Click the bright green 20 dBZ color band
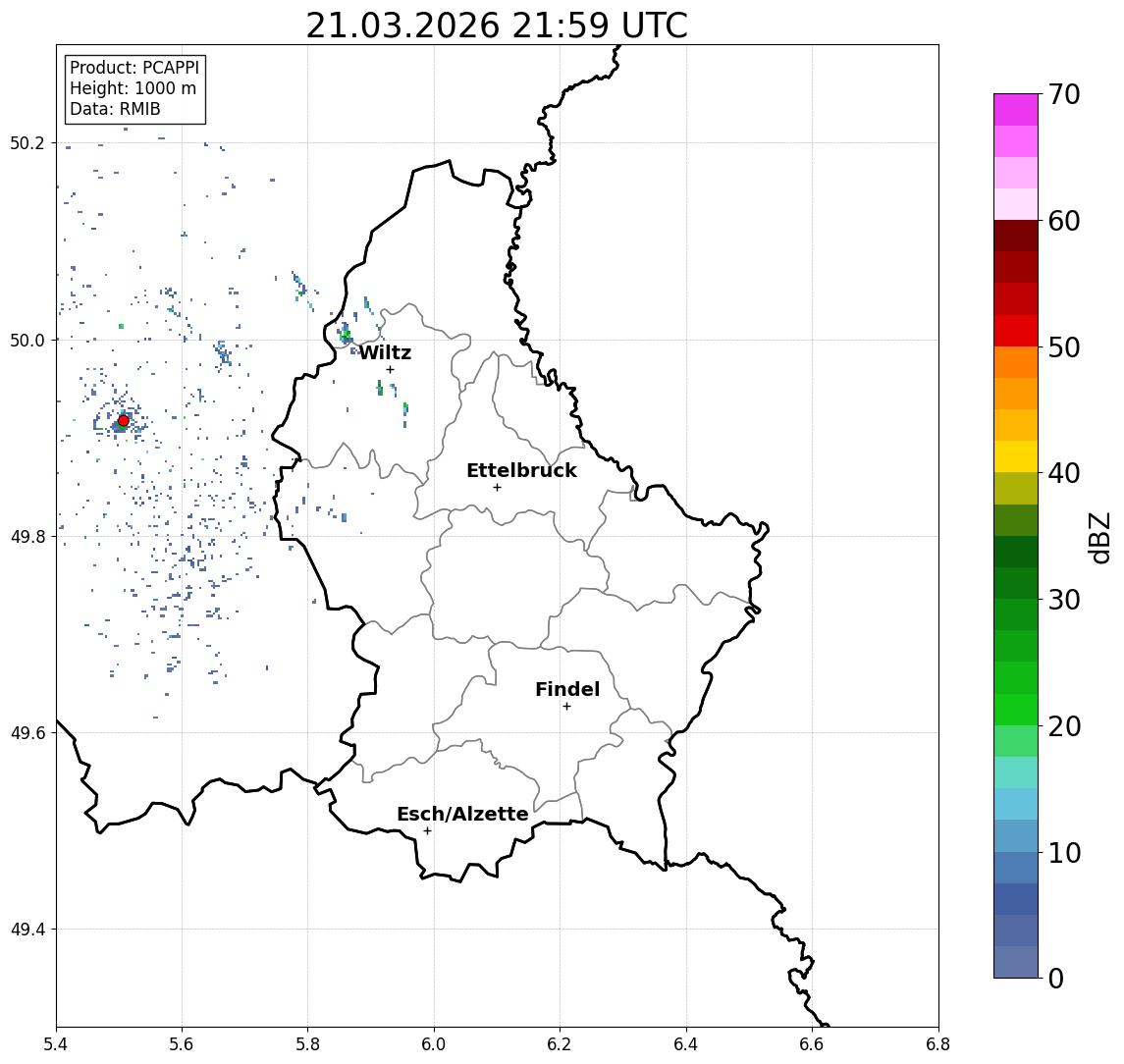 tap(1016, 710)
